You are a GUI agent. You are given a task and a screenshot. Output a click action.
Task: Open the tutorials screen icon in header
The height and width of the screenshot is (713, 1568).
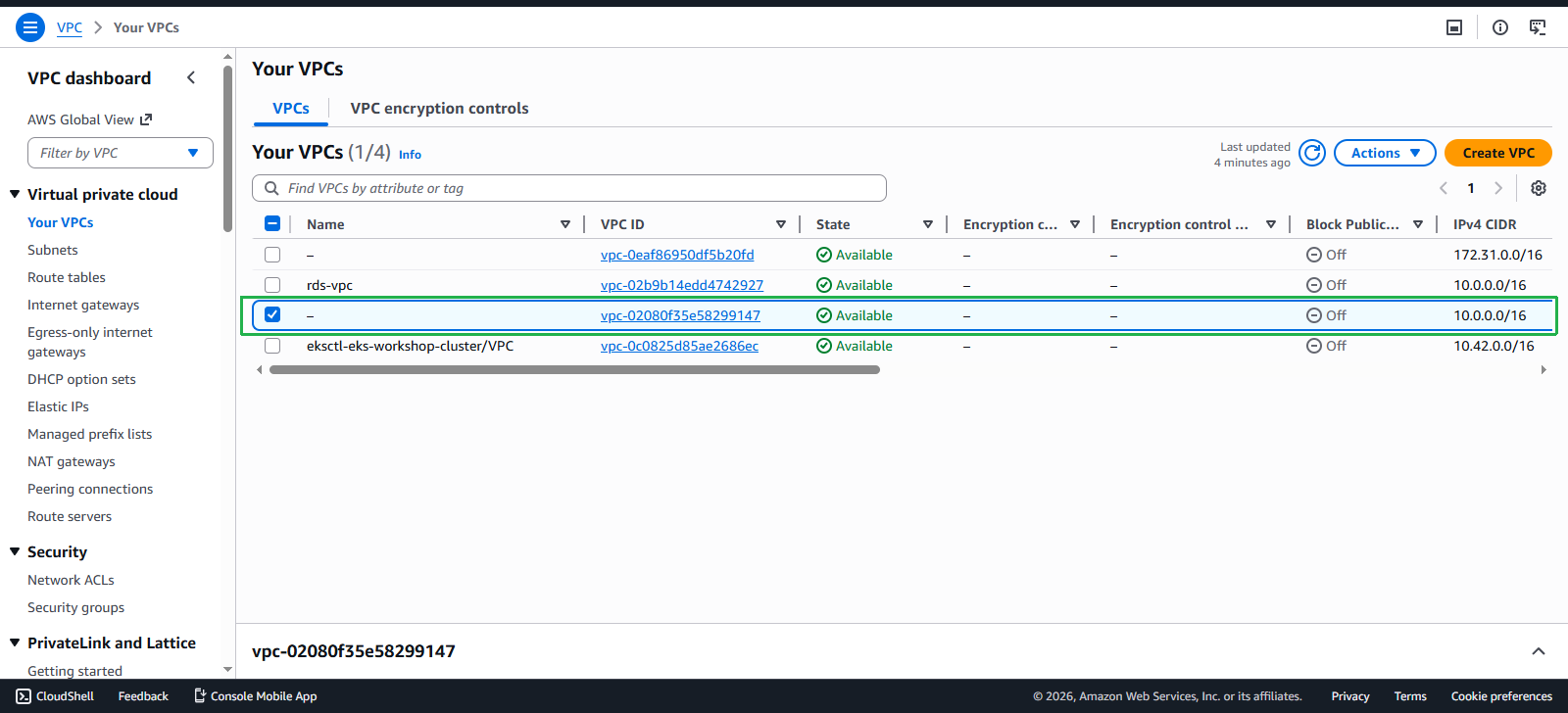pos(1538,27)
